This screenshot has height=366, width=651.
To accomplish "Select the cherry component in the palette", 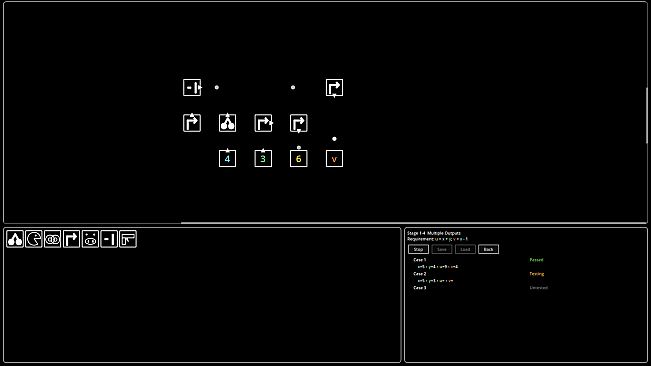I will [x=15, y=239].
